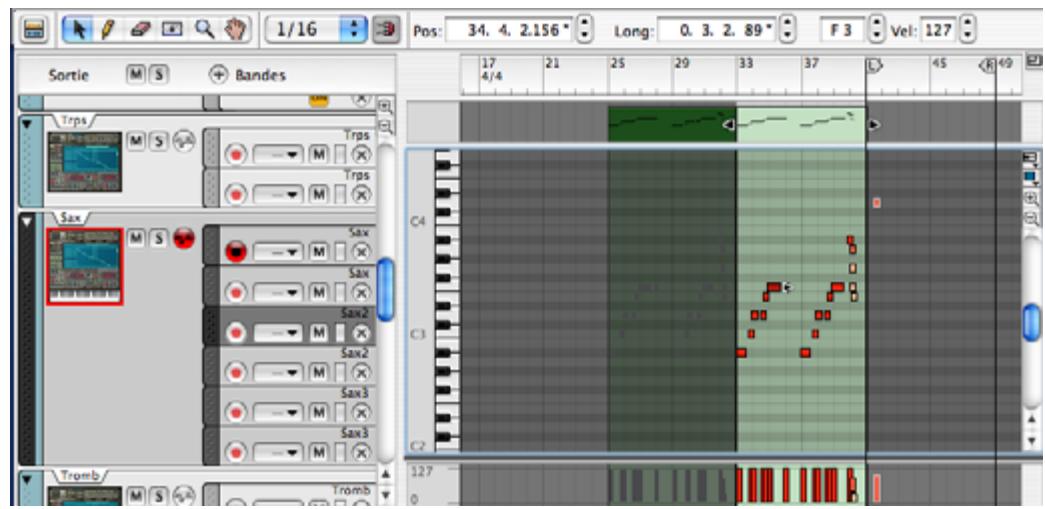Delete the armed Sax lane with X
The height and width of the screenshot is (509, 1045).
coord(361,252)
